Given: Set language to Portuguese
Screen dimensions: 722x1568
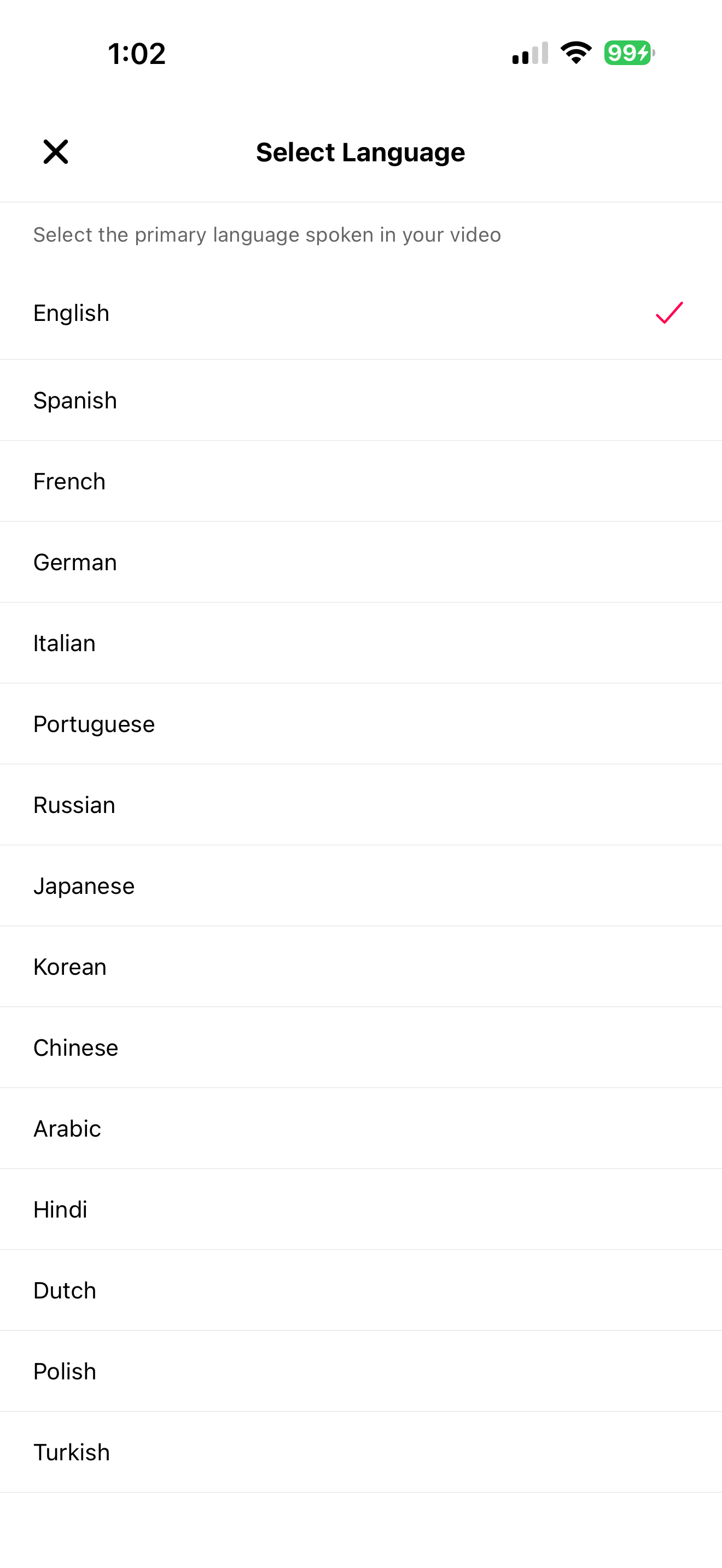Looking at the screenshot, I should (x=94, y=724).
